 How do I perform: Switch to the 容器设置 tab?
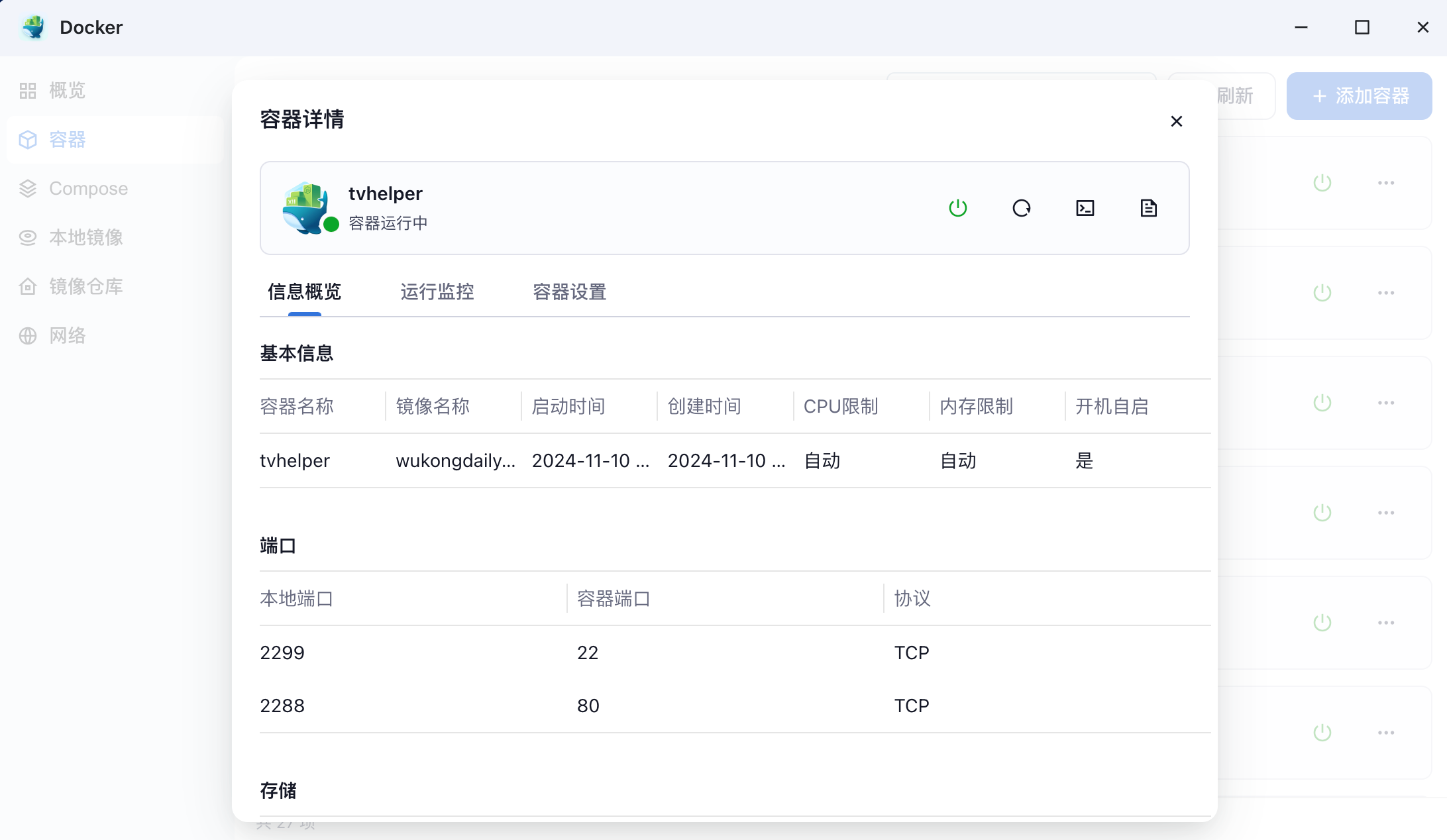pyautogui.click(x=570, y=291)
